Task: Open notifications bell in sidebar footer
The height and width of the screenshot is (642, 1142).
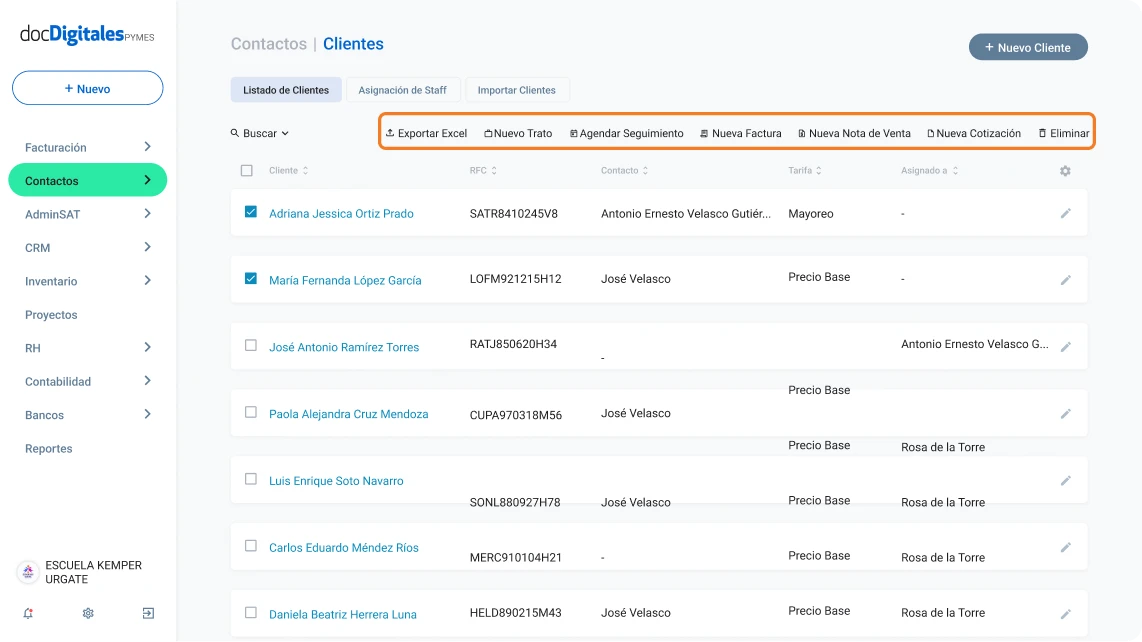Action: coord(28,614)
